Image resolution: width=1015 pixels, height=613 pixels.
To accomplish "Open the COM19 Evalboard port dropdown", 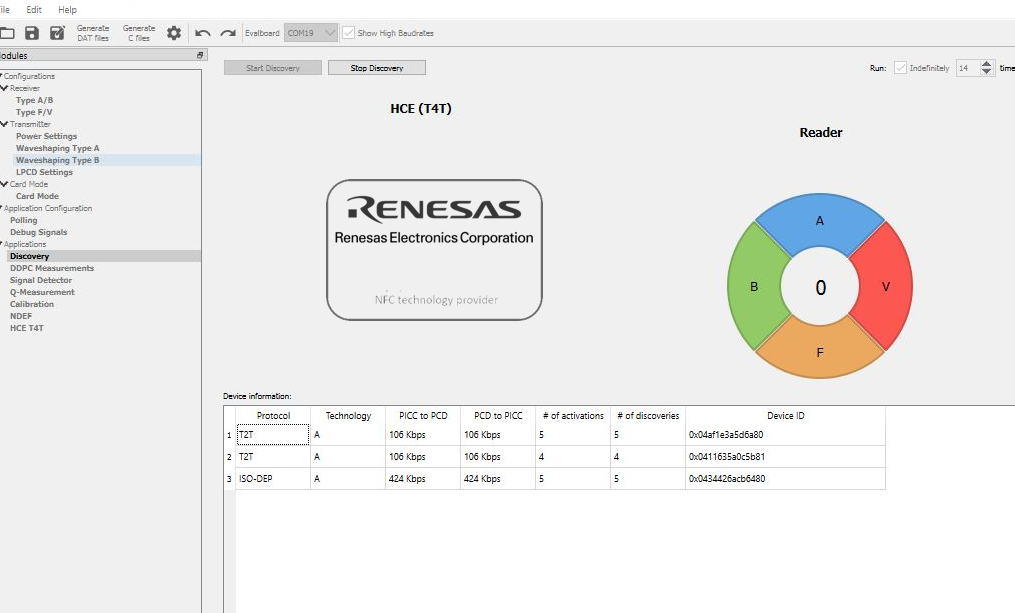I will [330, 32].
